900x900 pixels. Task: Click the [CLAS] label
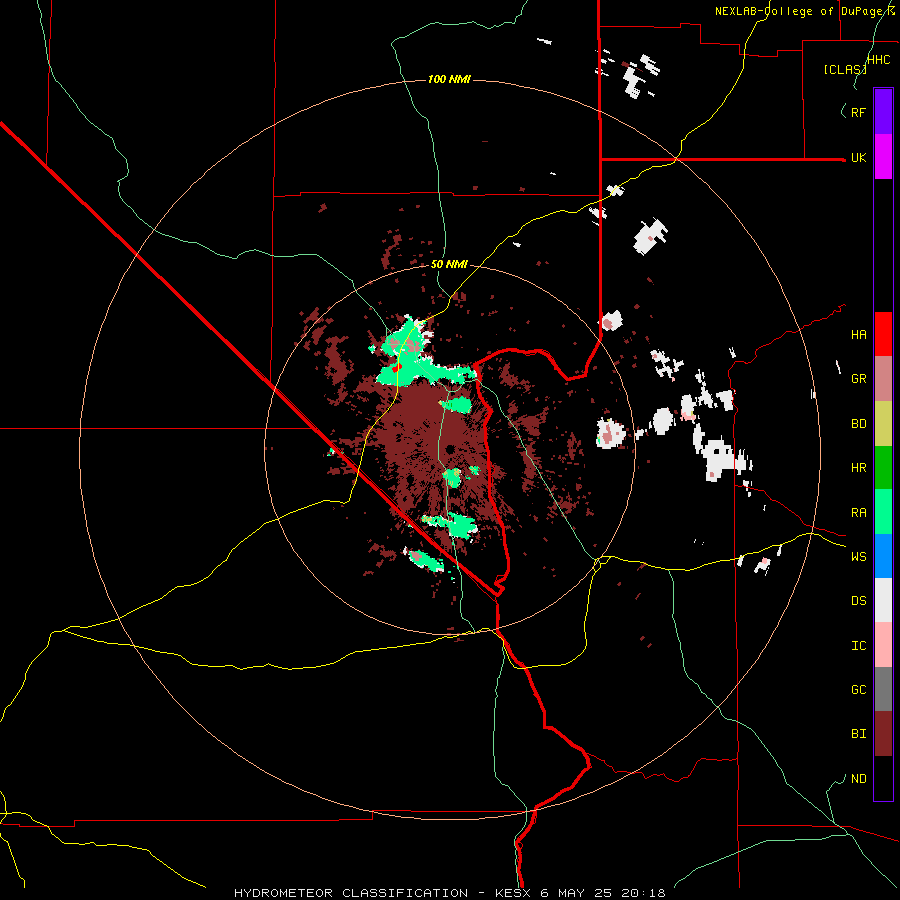845,69
